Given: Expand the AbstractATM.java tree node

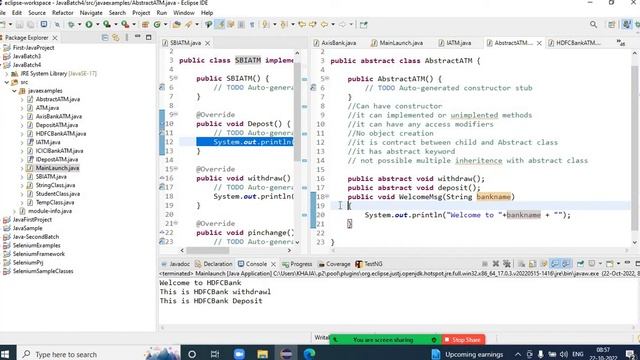Looking at the screenshot, I should (22, 100).
